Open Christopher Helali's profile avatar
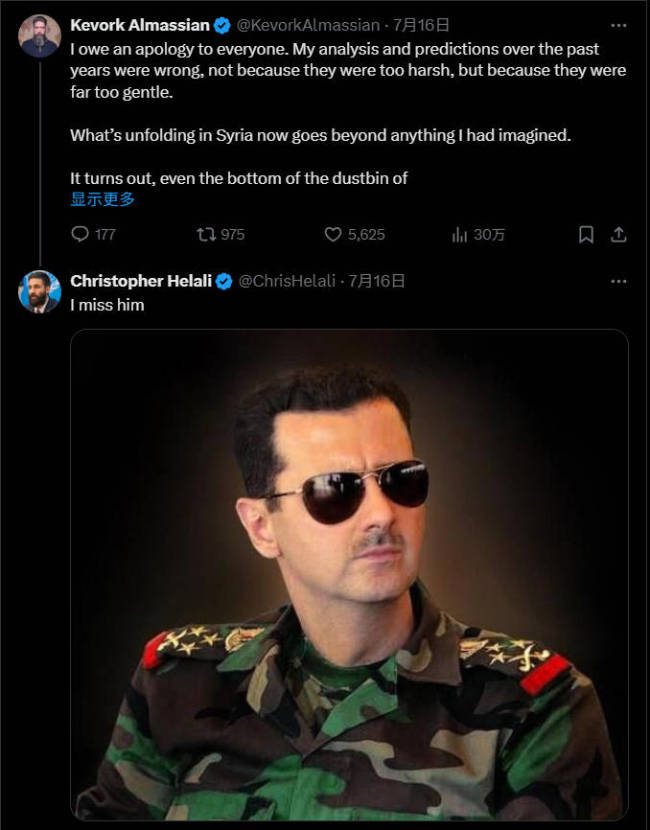 click(40, 292)
